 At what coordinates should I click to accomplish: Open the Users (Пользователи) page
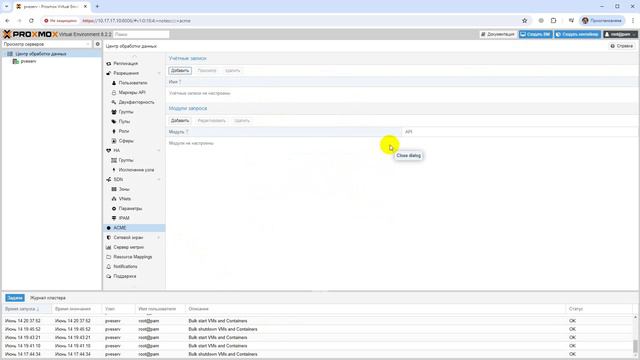pyautogui.click(x=134, y=83)
